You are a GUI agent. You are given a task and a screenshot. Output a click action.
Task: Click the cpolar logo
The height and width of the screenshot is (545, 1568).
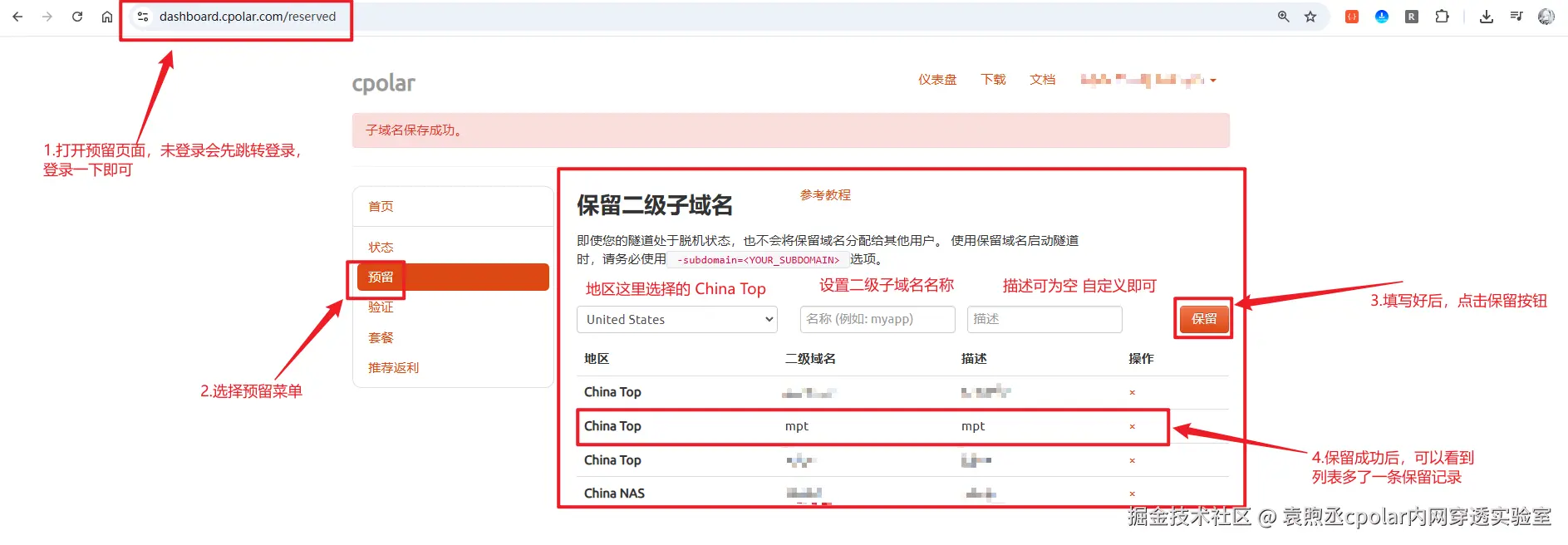(383, 83)
